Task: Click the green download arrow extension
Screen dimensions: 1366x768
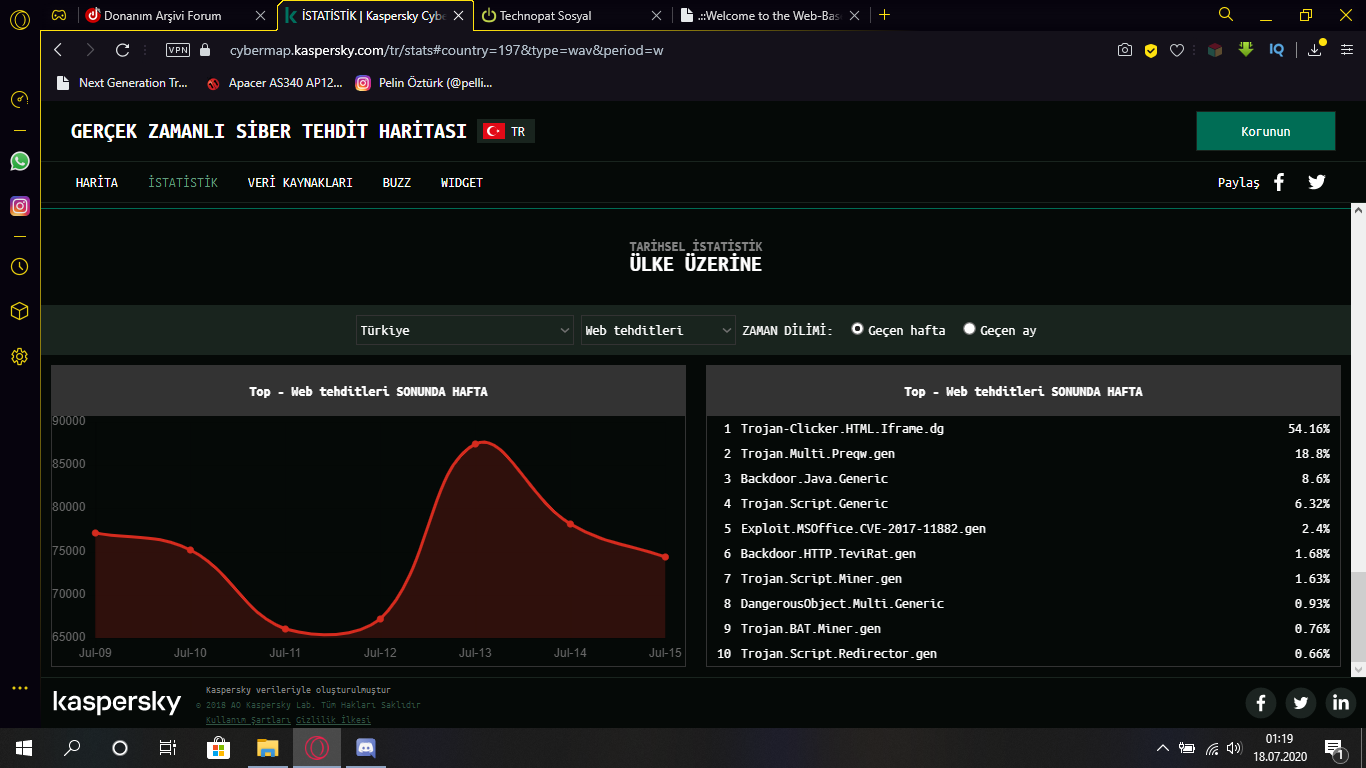Action: click(x=1246, y=49)
